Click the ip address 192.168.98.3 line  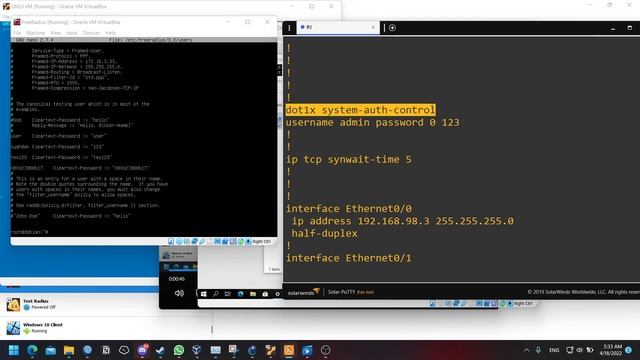402,221
